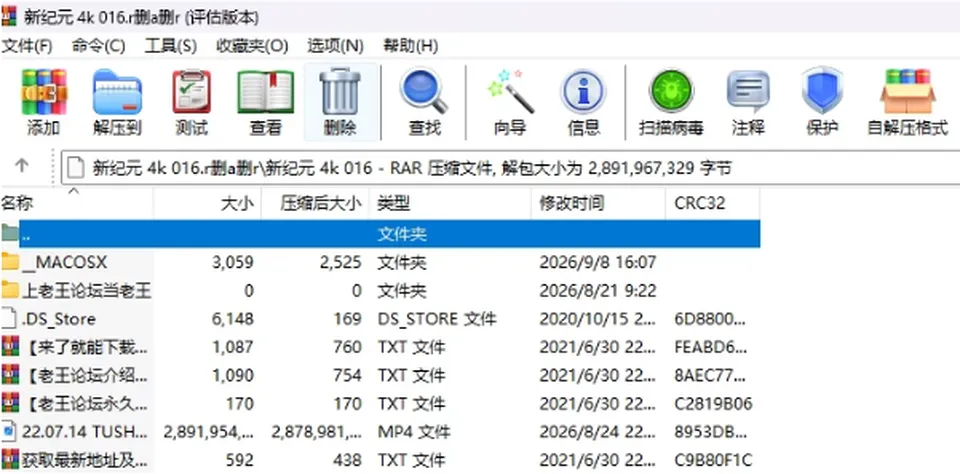Open the Comment (注释) icon

[x=748, y=92]
